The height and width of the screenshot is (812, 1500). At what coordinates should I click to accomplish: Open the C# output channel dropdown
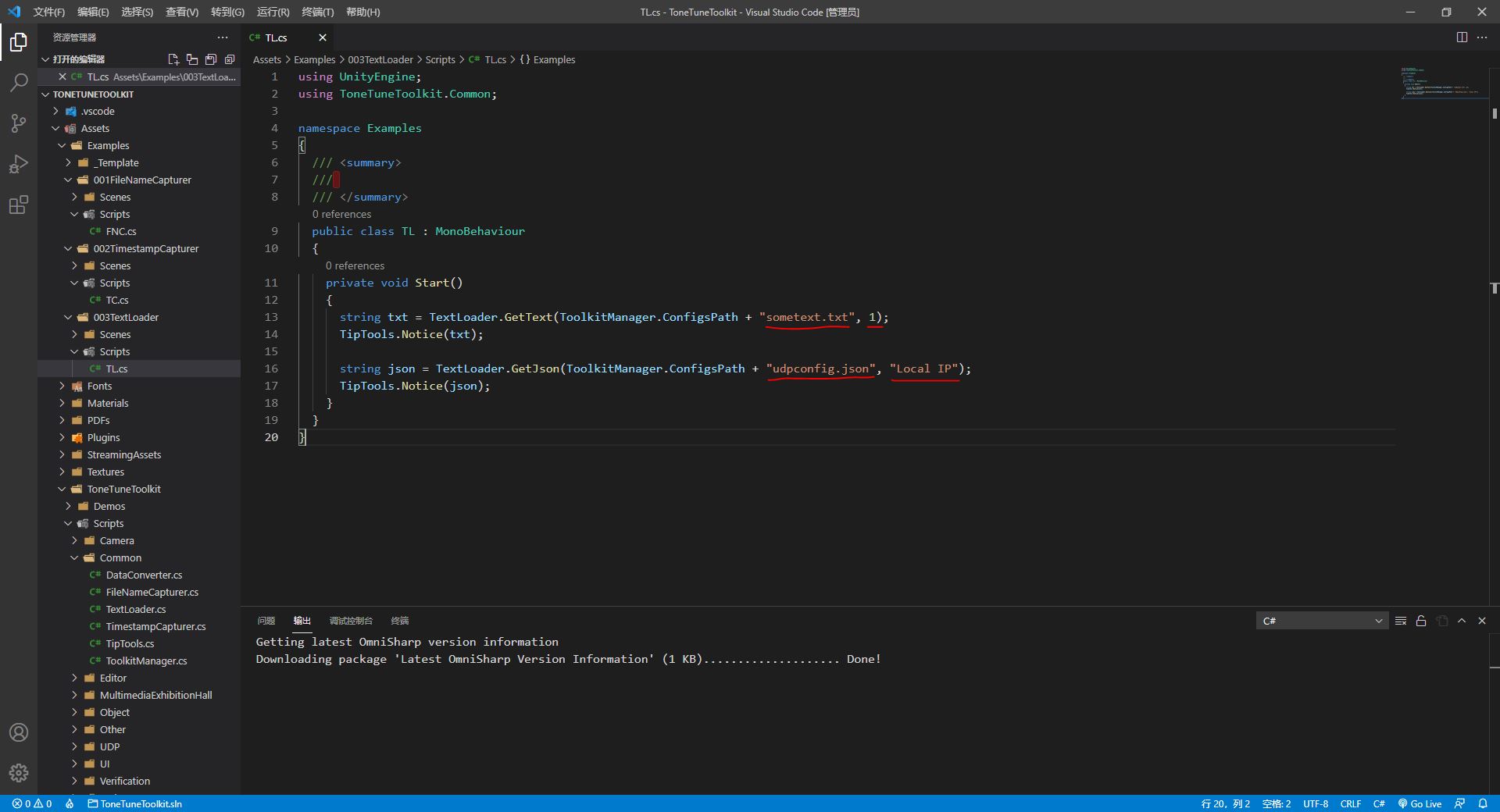click(x=1322, y=621)
